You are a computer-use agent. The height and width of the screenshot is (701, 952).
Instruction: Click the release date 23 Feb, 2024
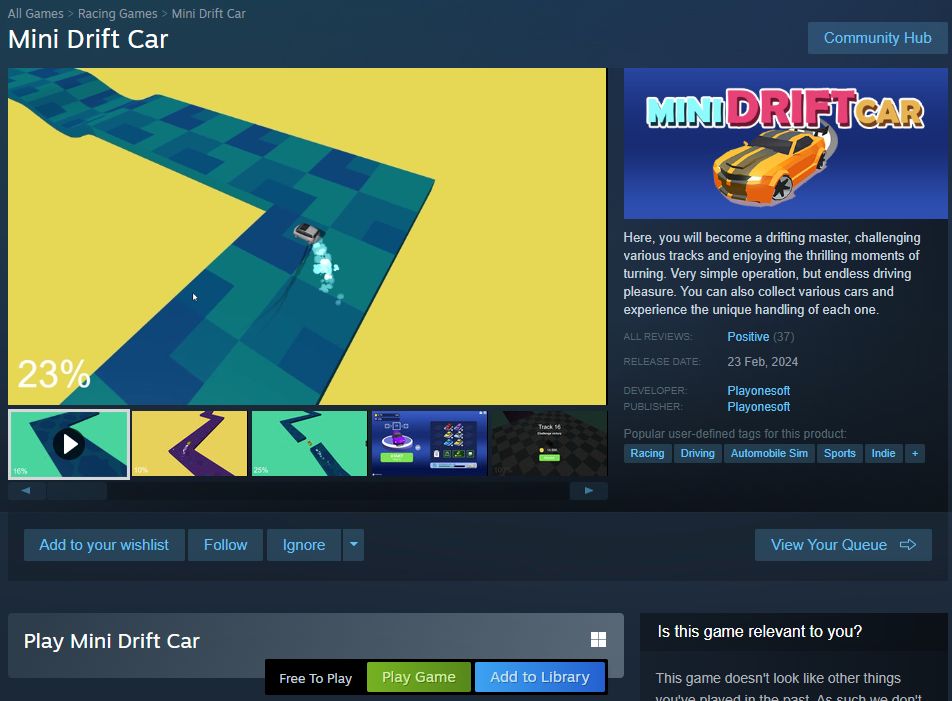[x=763, y=362]
